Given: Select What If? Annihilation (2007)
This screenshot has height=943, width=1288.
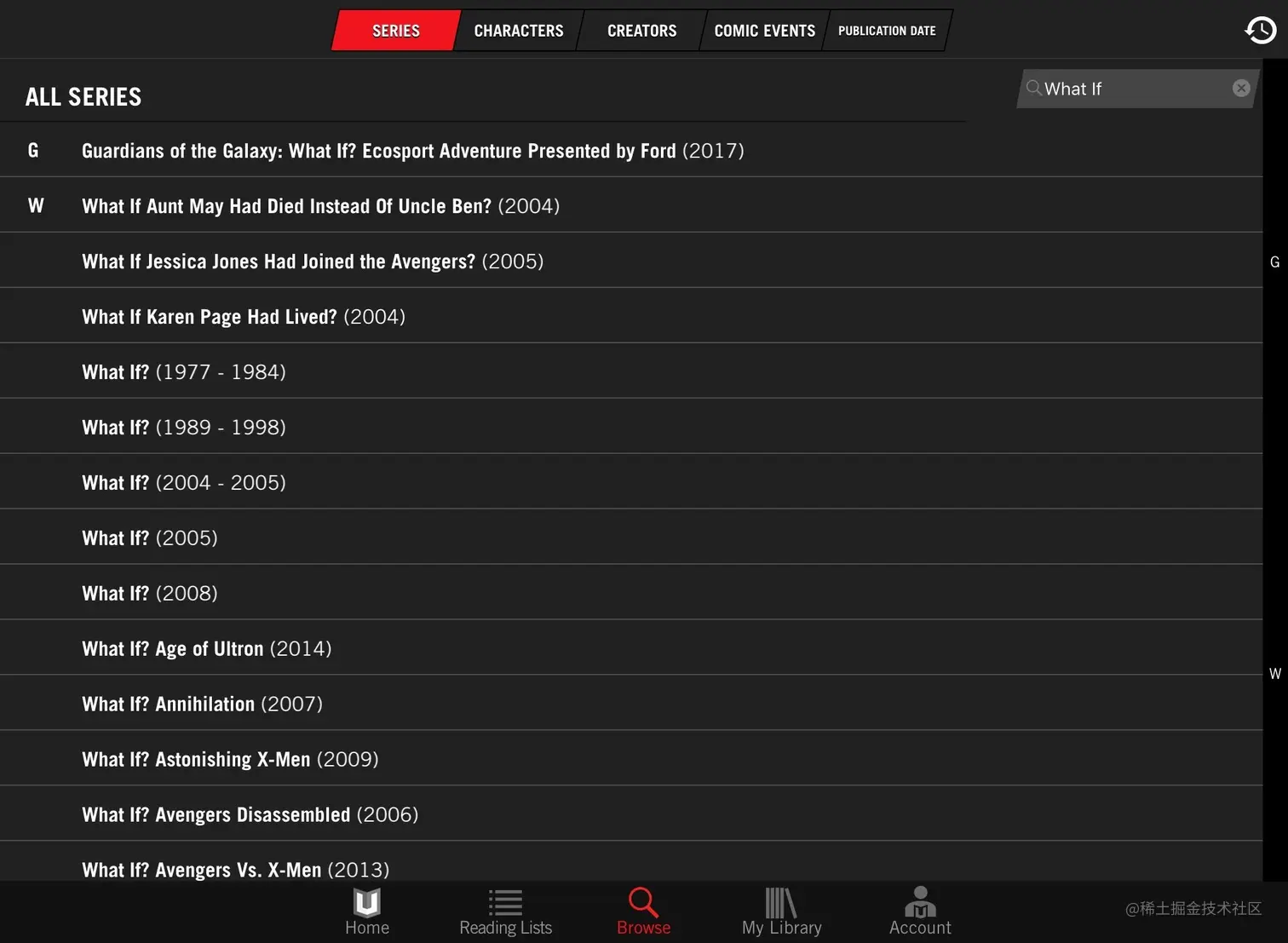Looking at the screenshot, I should (x=631, y=704).
